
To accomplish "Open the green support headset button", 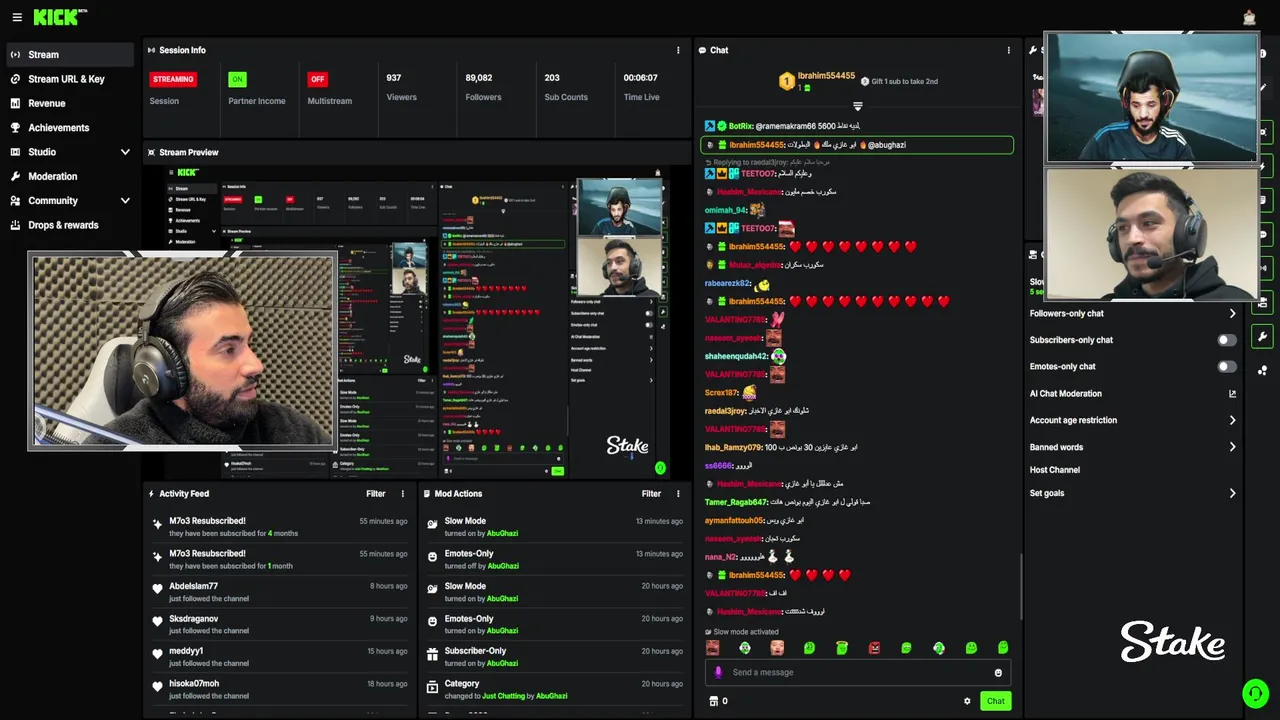I will (x=1255, y=692).
